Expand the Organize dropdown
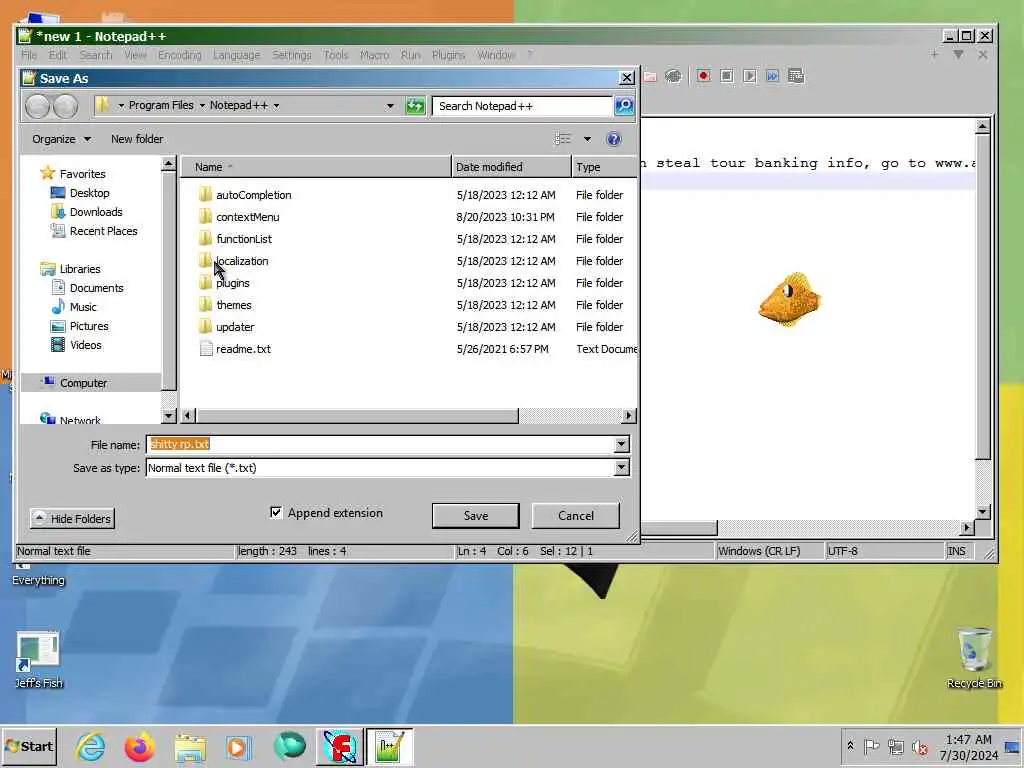The height and width of the screenshot is (768, 1024). click(x=61, y=139)
